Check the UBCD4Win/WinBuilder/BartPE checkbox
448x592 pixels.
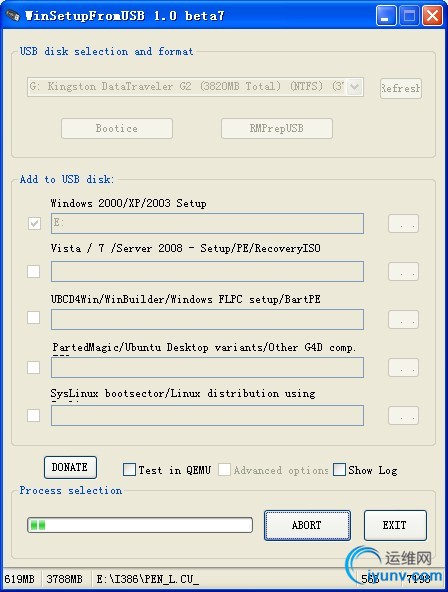34,318
